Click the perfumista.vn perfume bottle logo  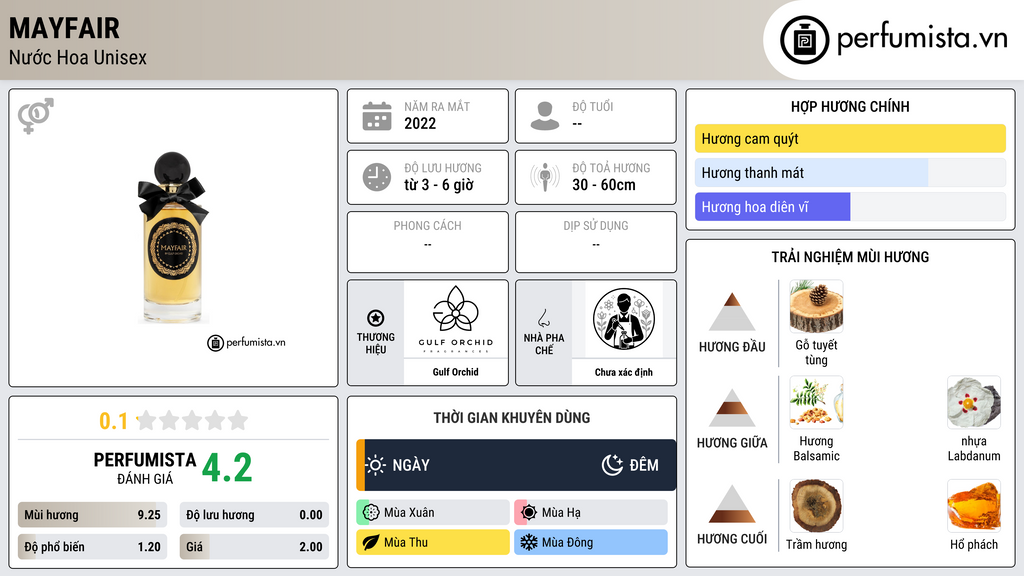pyautogui.click(x=804, y=40)
